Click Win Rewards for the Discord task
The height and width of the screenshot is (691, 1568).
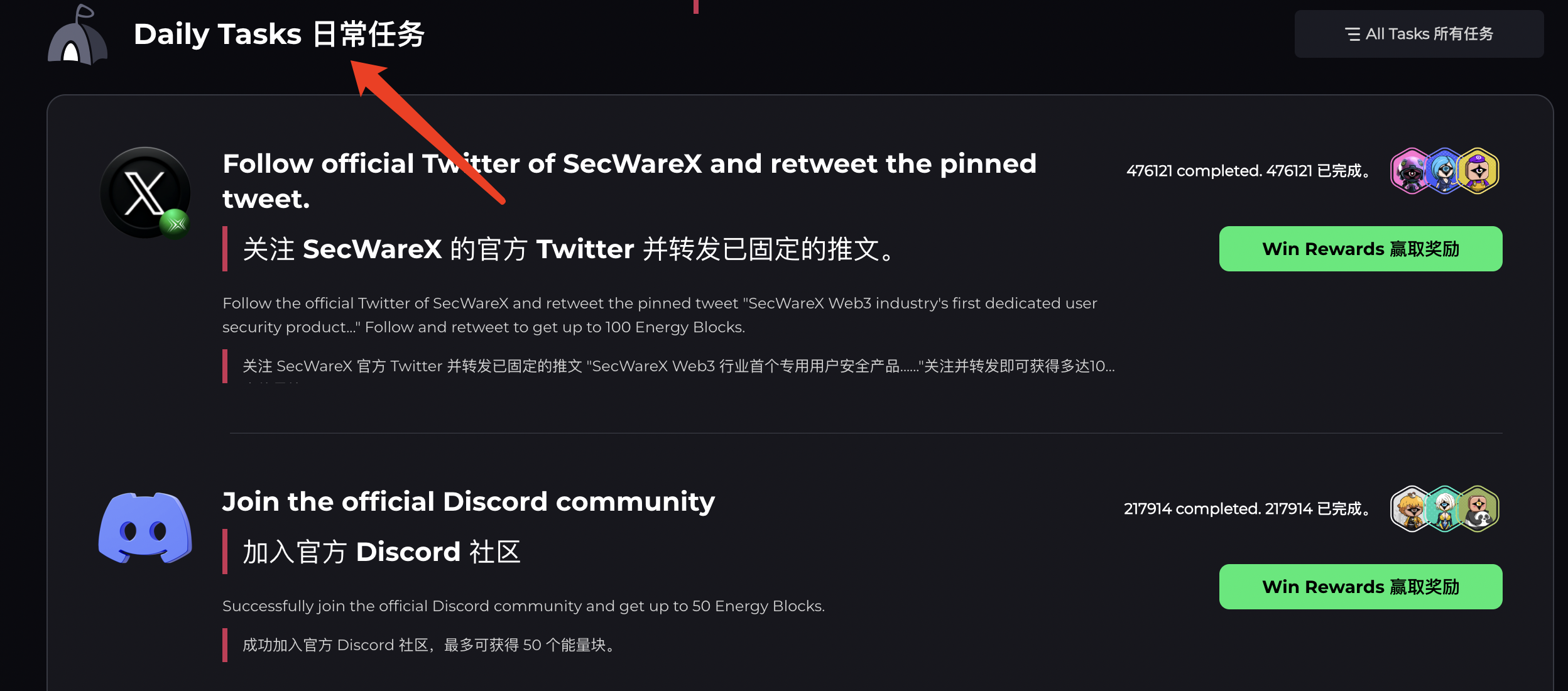click(x=1361, y=587)
